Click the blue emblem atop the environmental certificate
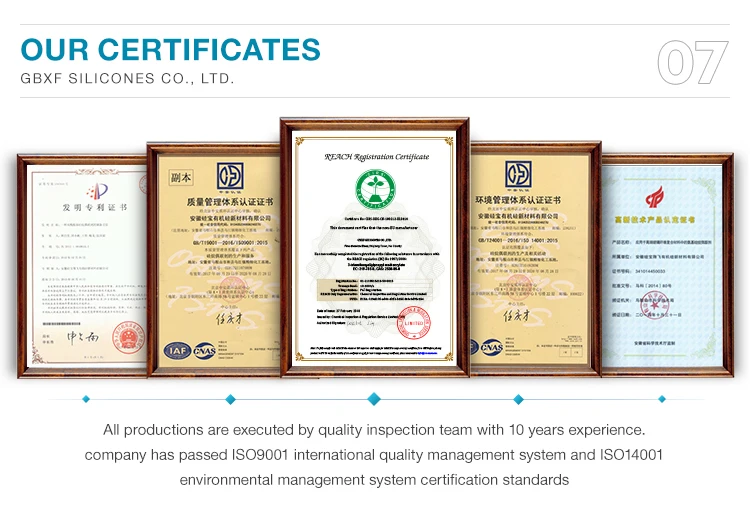 [518, 174]
